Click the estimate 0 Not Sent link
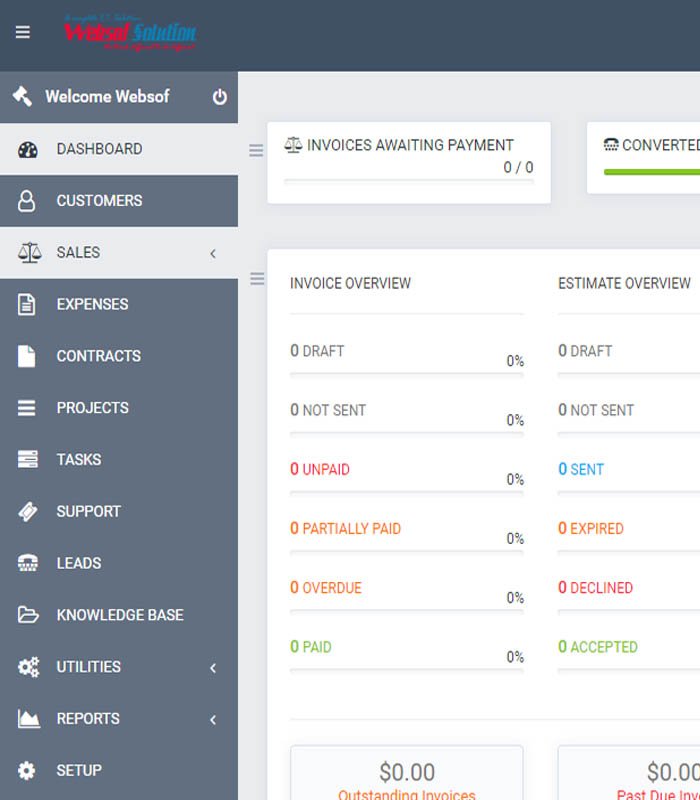This screenshot has height=800, width=700. pos(596,410)
